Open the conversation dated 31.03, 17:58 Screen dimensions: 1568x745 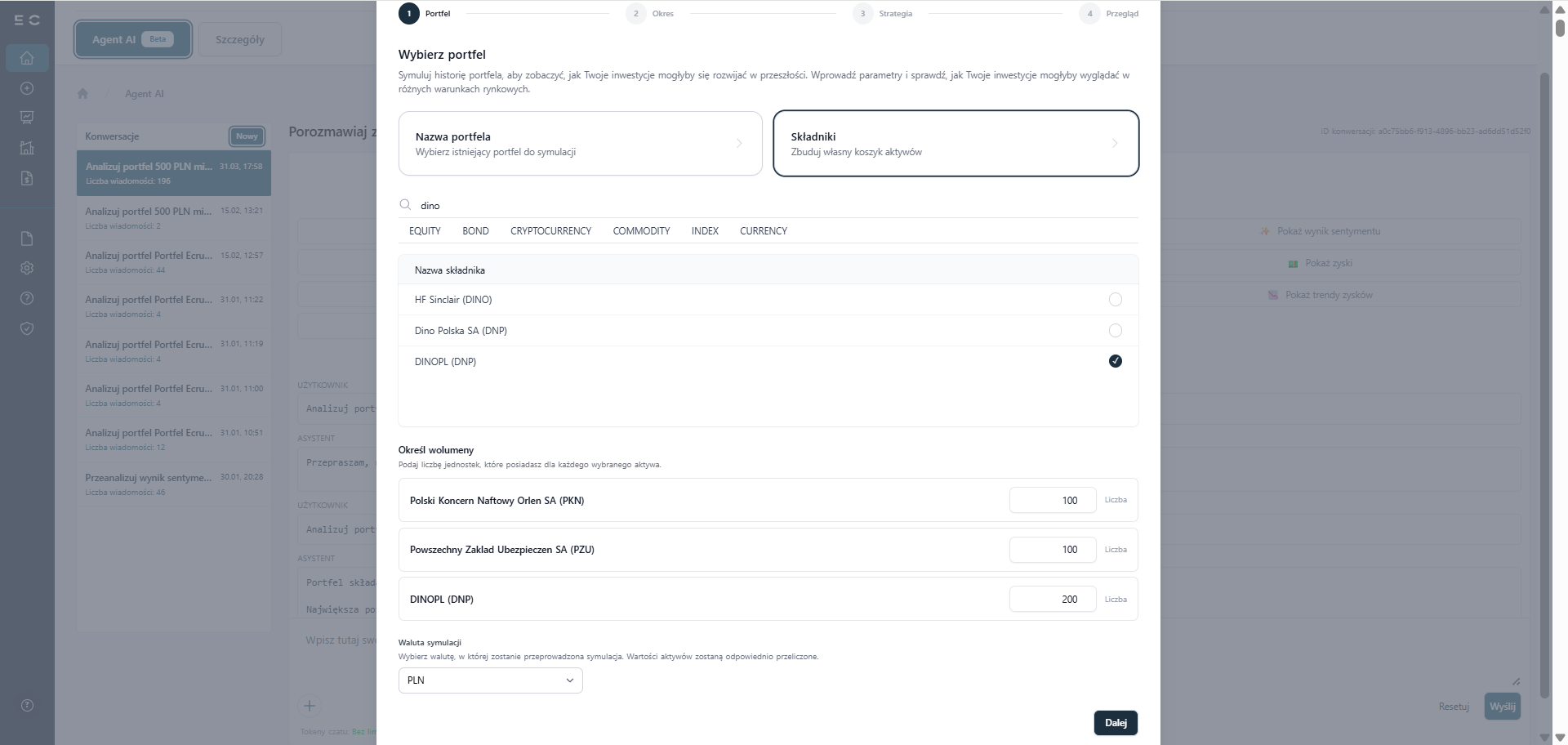coord(174,173)
